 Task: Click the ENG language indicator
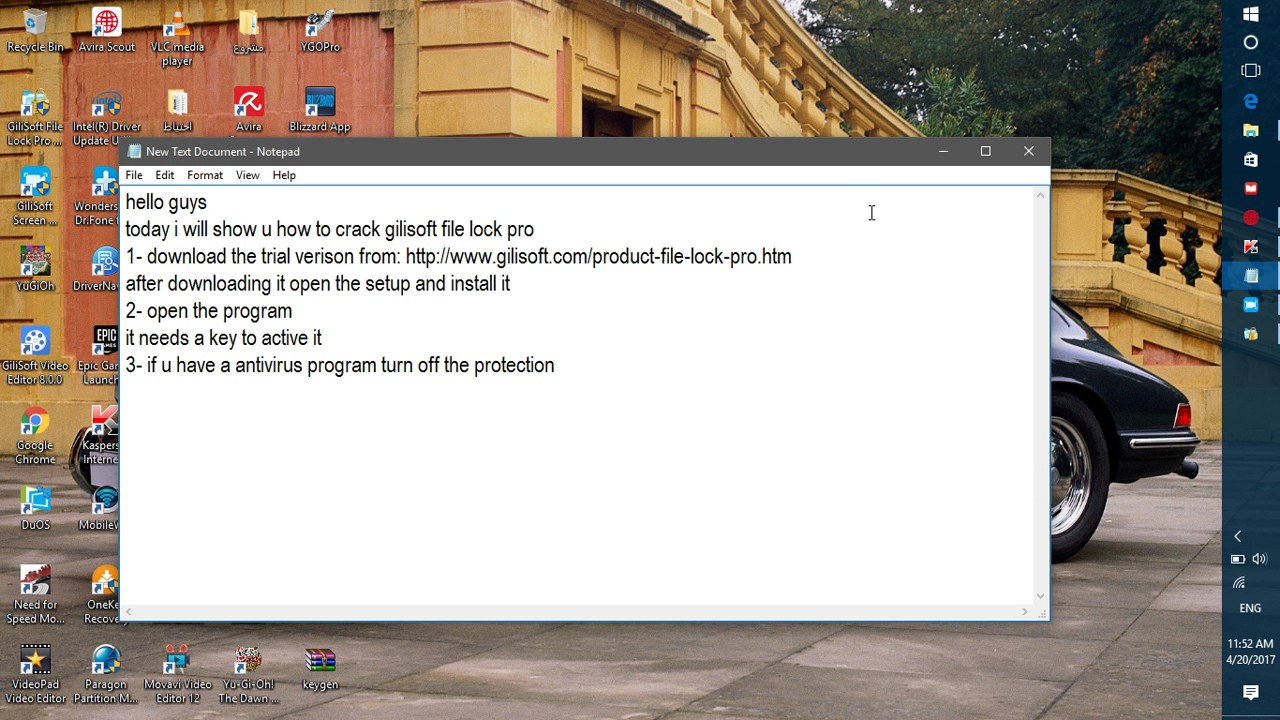click(1251, 608)
